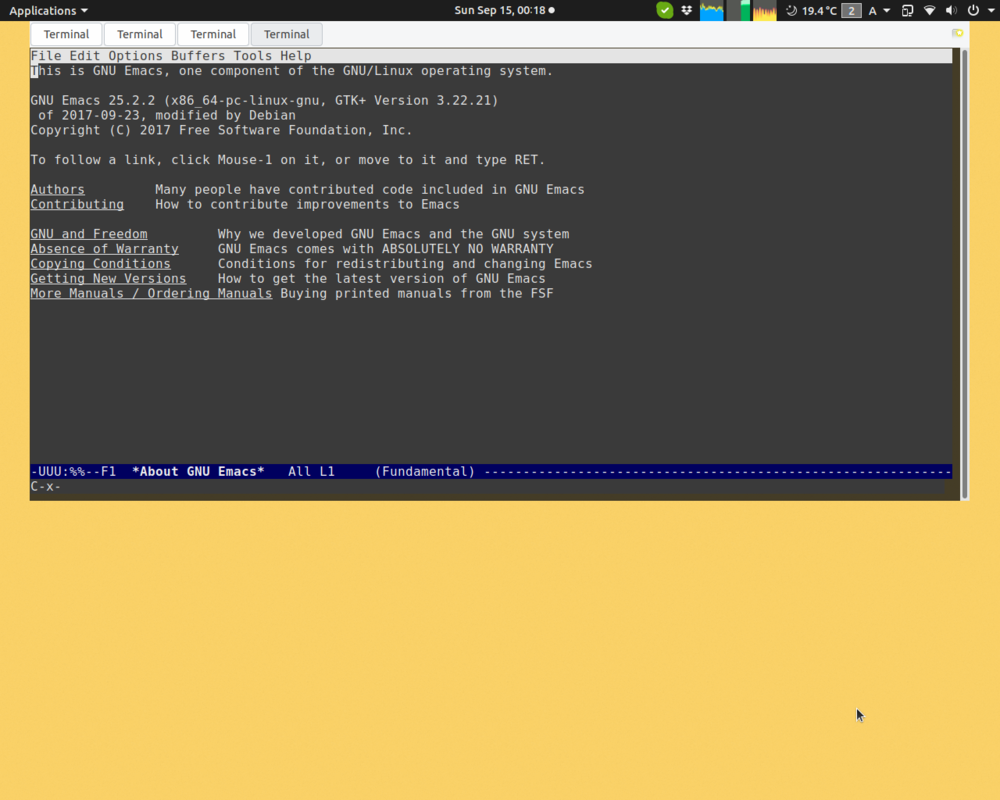The image size is (1000, 800).
Task: Open the Wi-Fi network indicator
Action: tap(930, 10)
